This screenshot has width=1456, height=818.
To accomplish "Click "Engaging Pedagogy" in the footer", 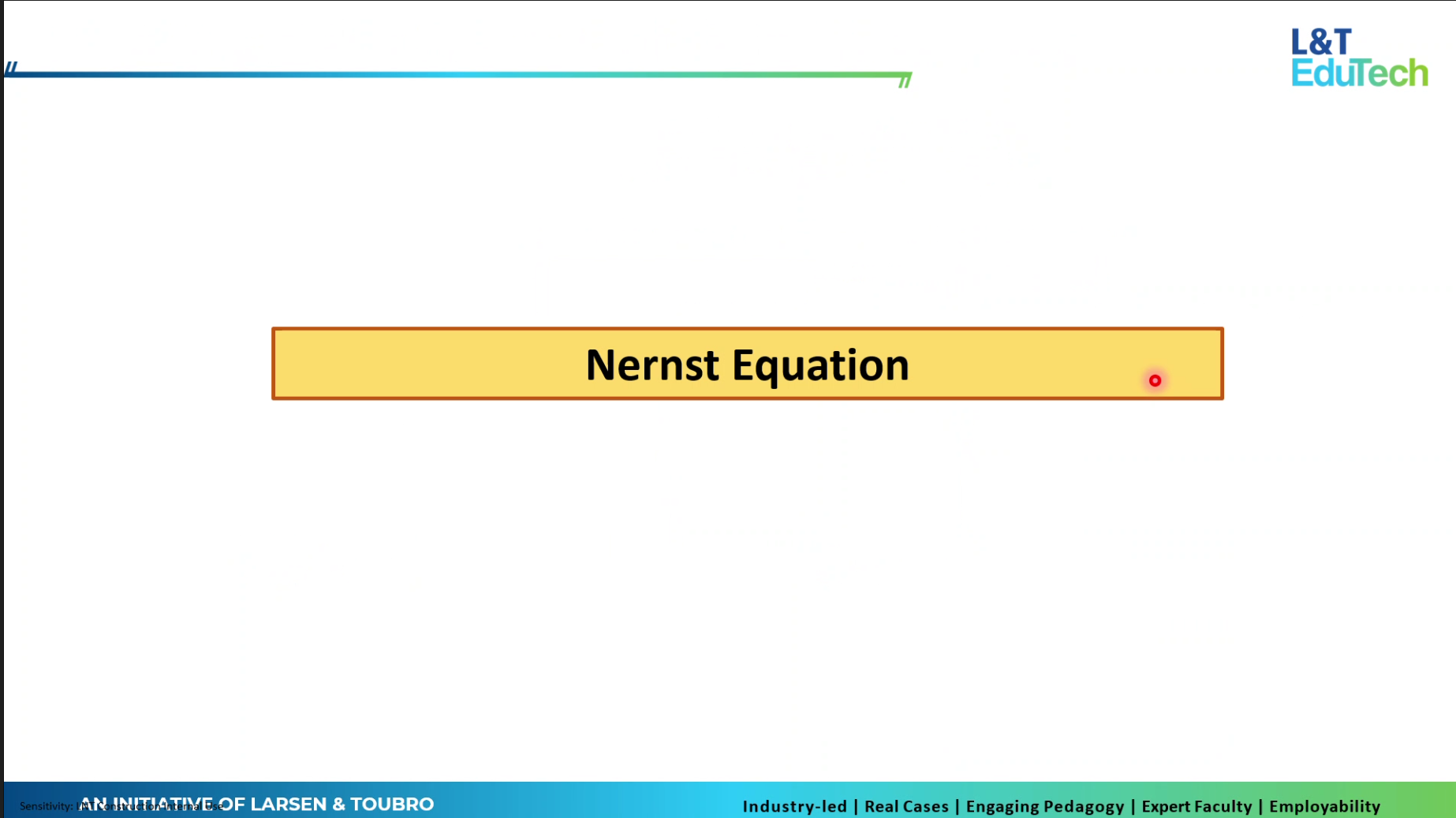I will 1044,806.
